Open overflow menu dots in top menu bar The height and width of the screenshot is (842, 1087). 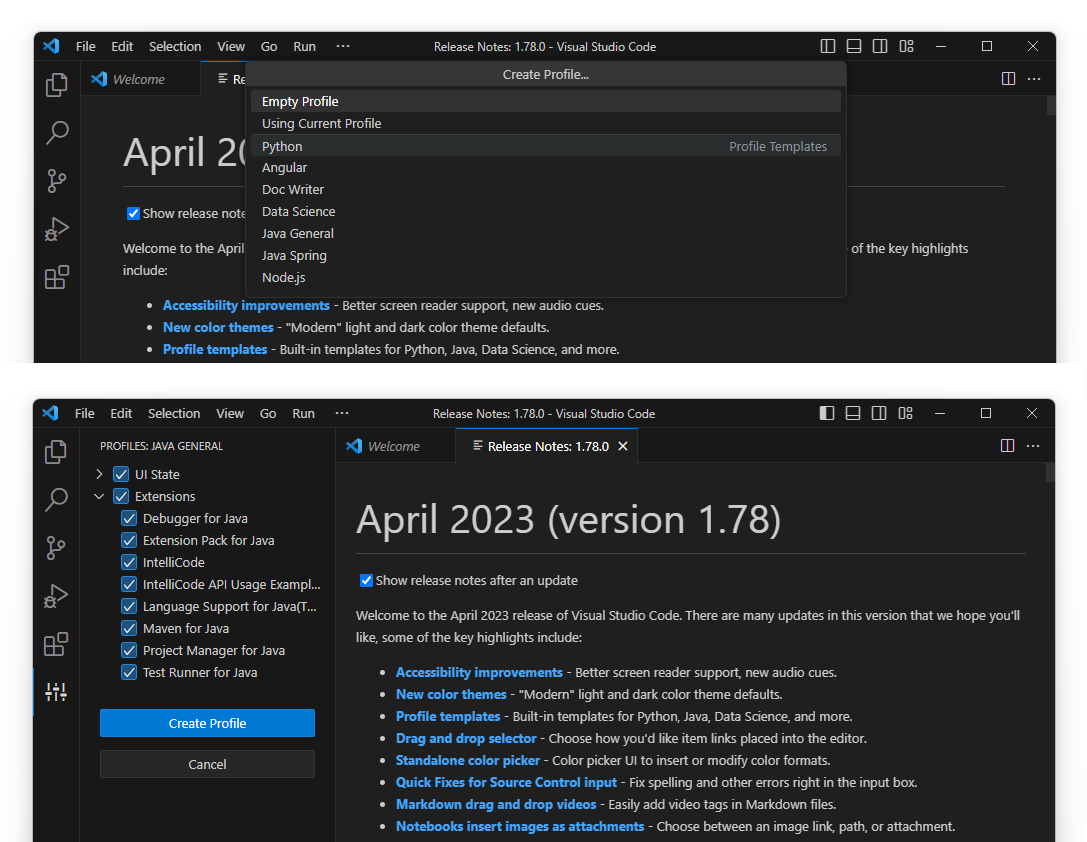(342, 46)
